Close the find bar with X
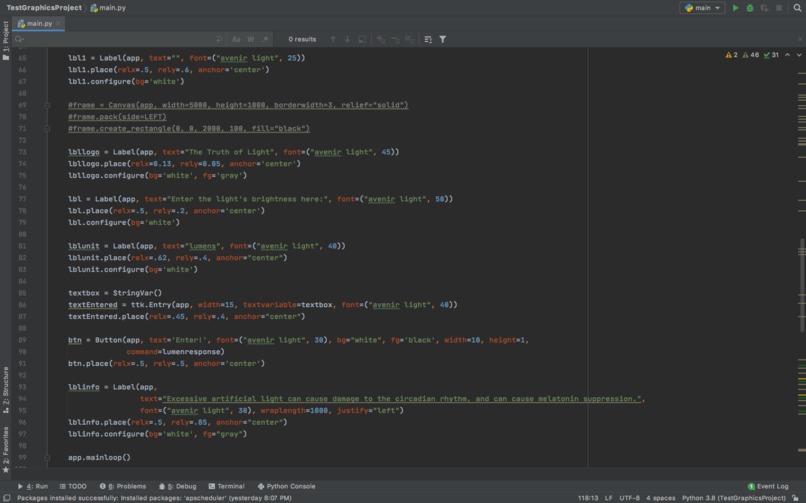 (x=800, y=39)
